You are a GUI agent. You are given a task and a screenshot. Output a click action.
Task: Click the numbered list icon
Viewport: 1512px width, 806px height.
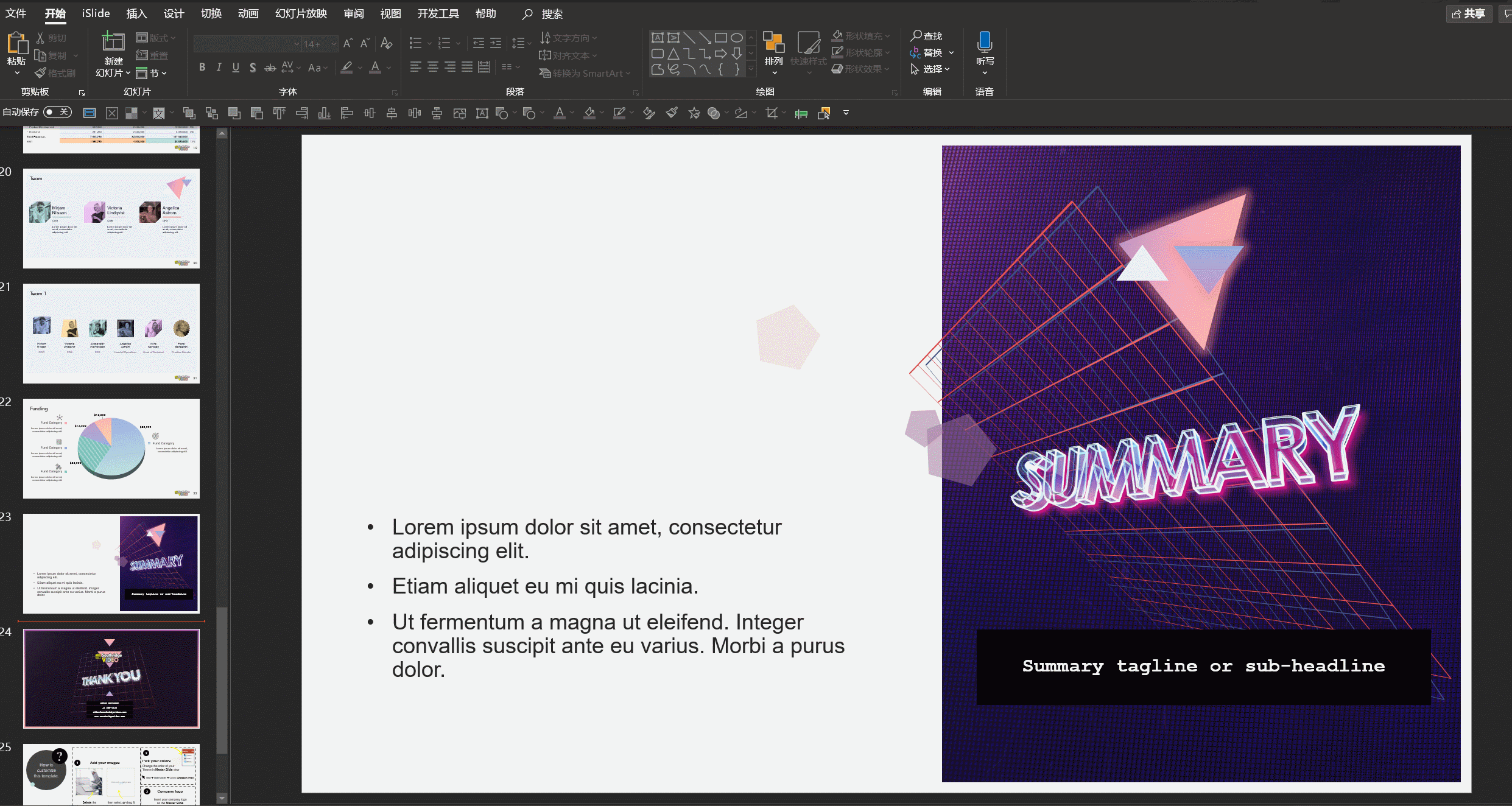pos(444,43)
